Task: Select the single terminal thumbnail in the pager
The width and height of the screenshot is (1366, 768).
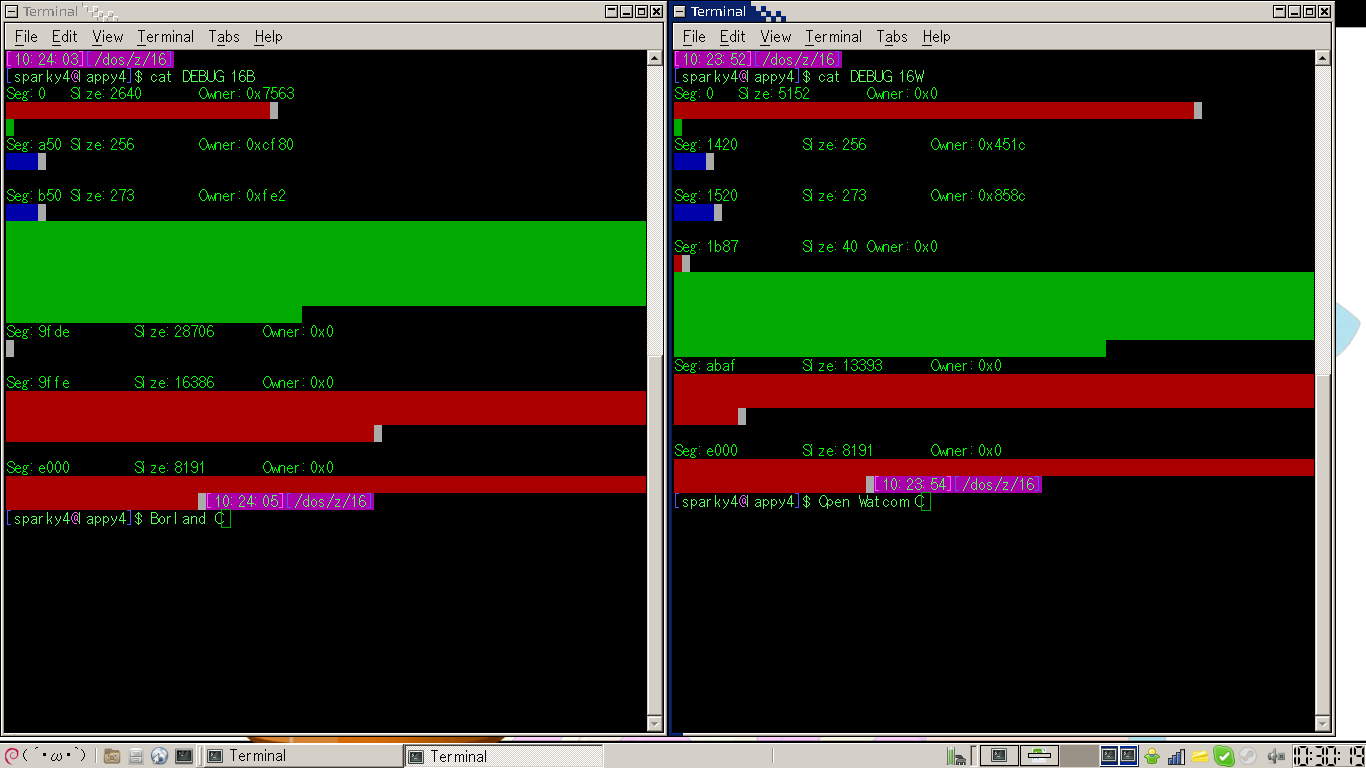Action: (x=999, y=755)
